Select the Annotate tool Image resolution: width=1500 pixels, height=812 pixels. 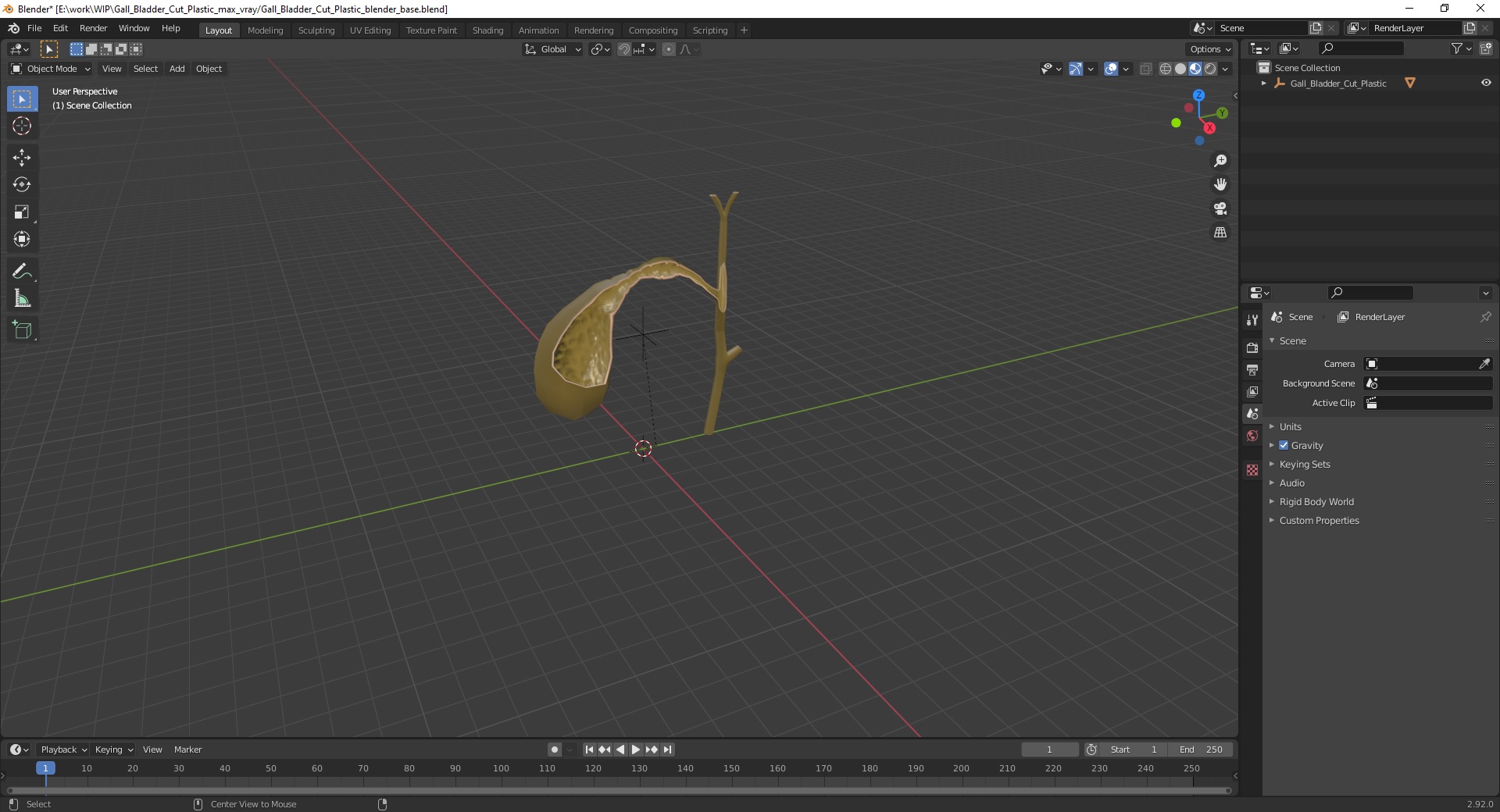point(22,272)
